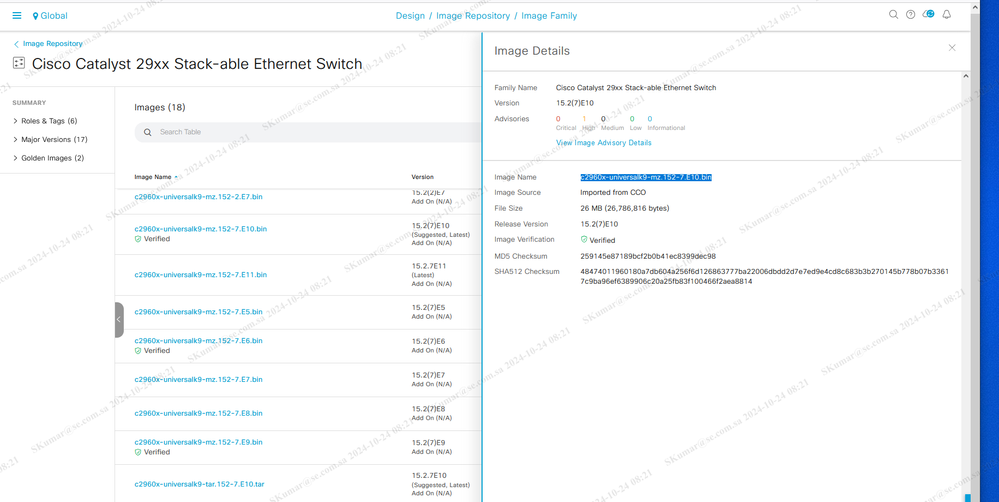Open c2960x-universalk9-mz.152-7.E7.bin image
Image resolution: width=999 pixels, height=502 pixels.
point(198,380)
